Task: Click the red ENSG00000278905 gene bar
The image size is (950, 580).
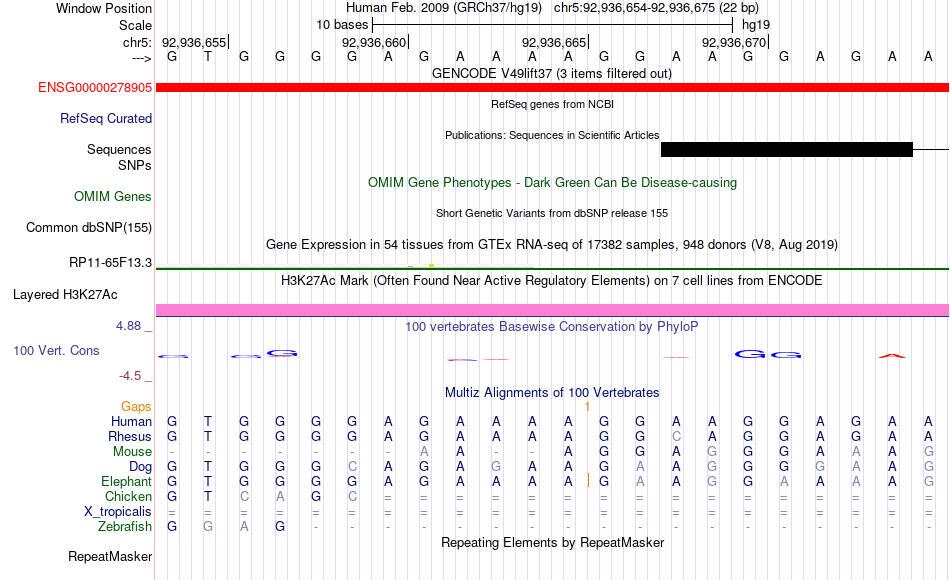Action: point(553,88)
